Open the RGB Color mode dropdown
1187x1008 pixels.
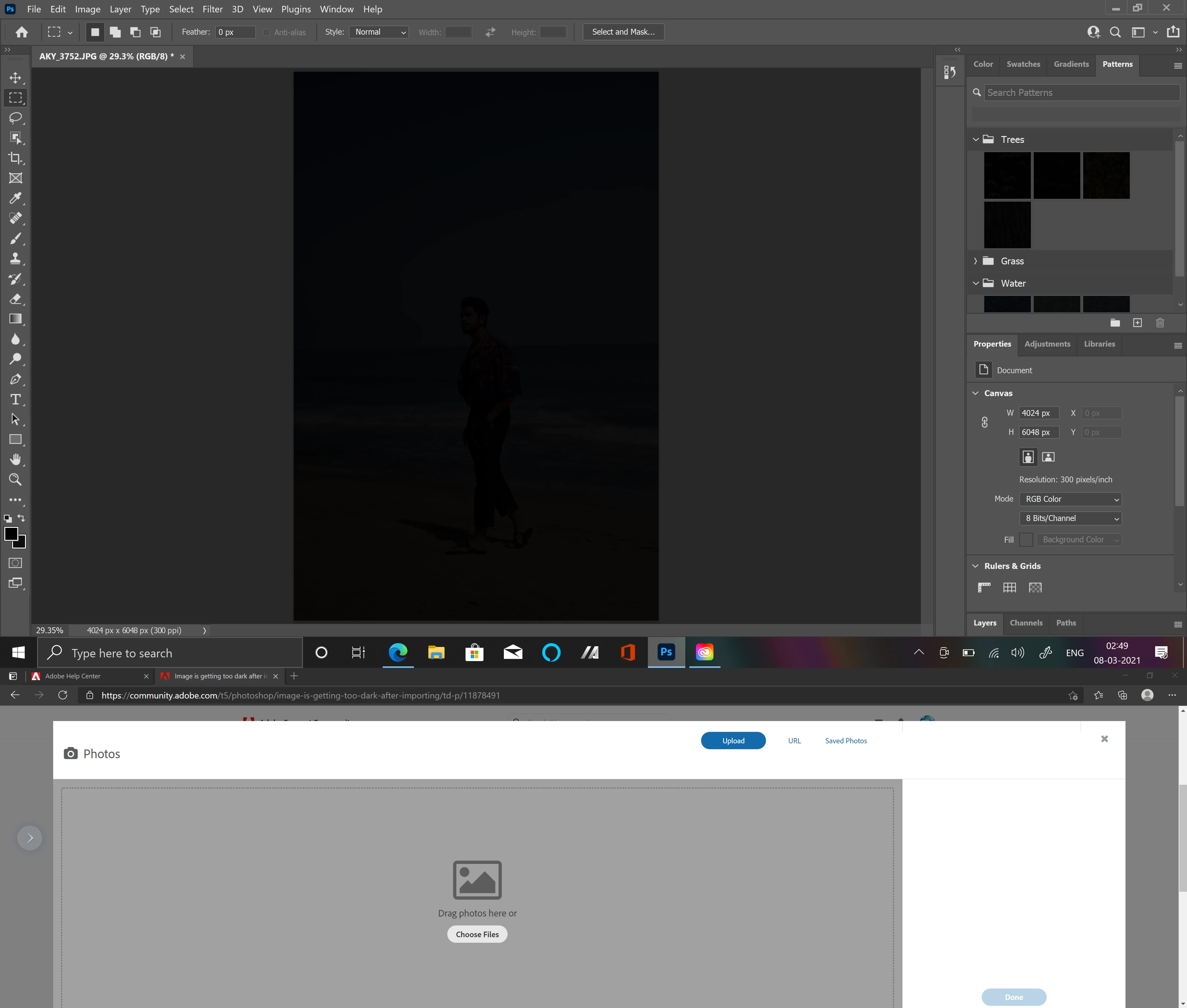[x=1070, y=499]
